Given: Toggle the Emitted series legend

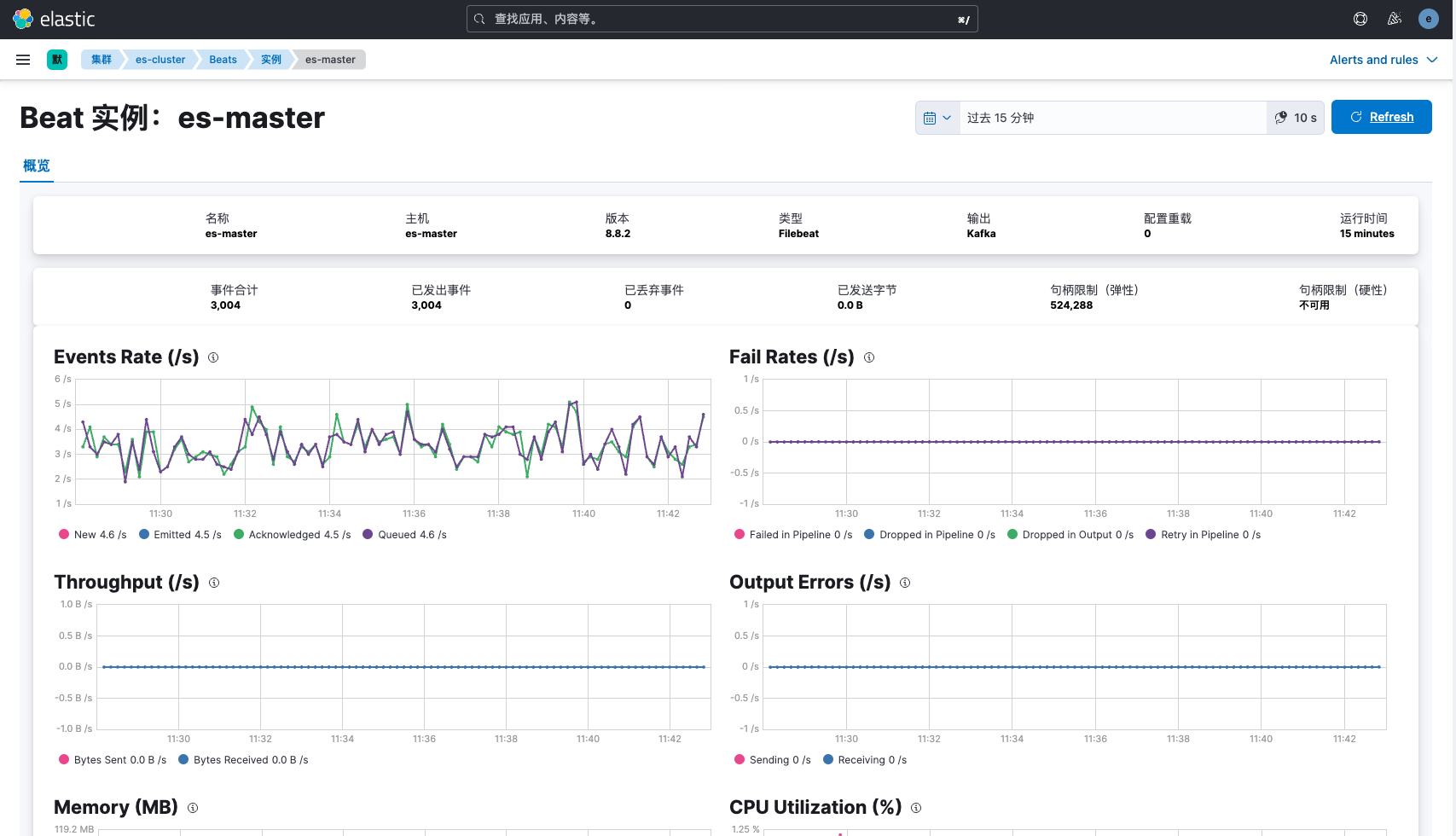Looking at the screenshot, I should (x=180, y=535).
